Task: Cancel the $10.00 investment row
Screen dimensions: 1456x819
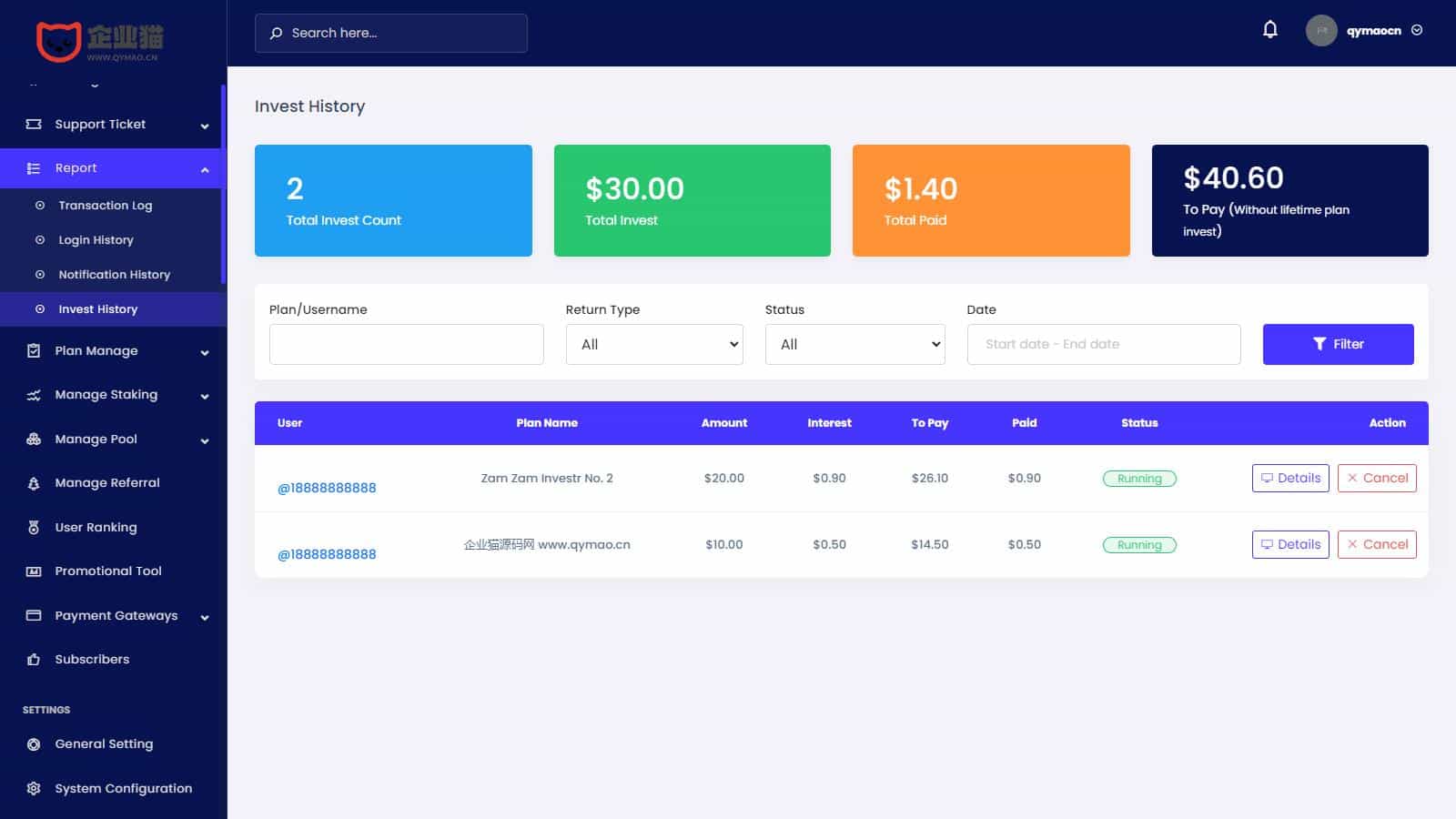Action: pos(1376,544)
